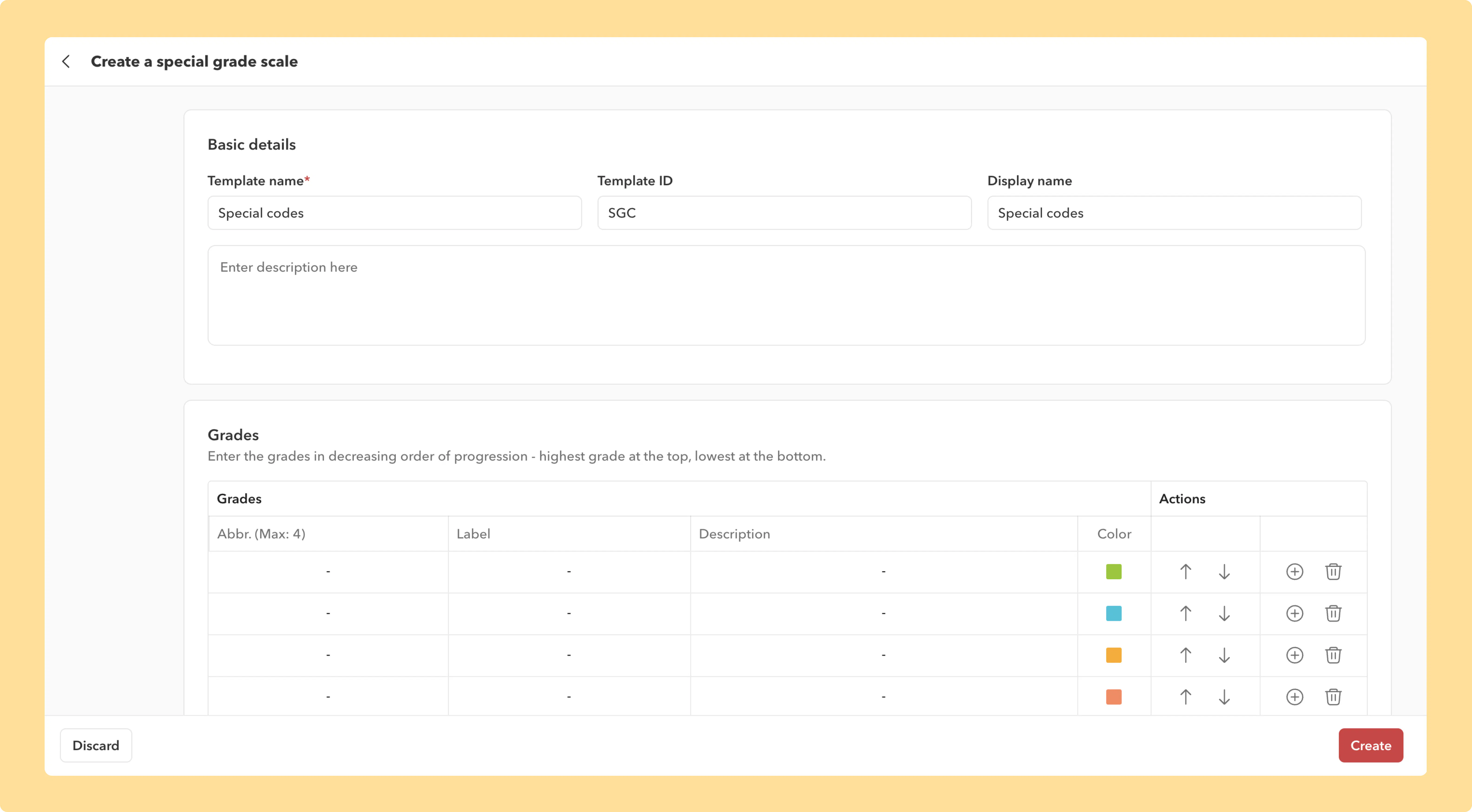Click the "Basic details" section heading
1472x812 pixels.
coord(251,144)
